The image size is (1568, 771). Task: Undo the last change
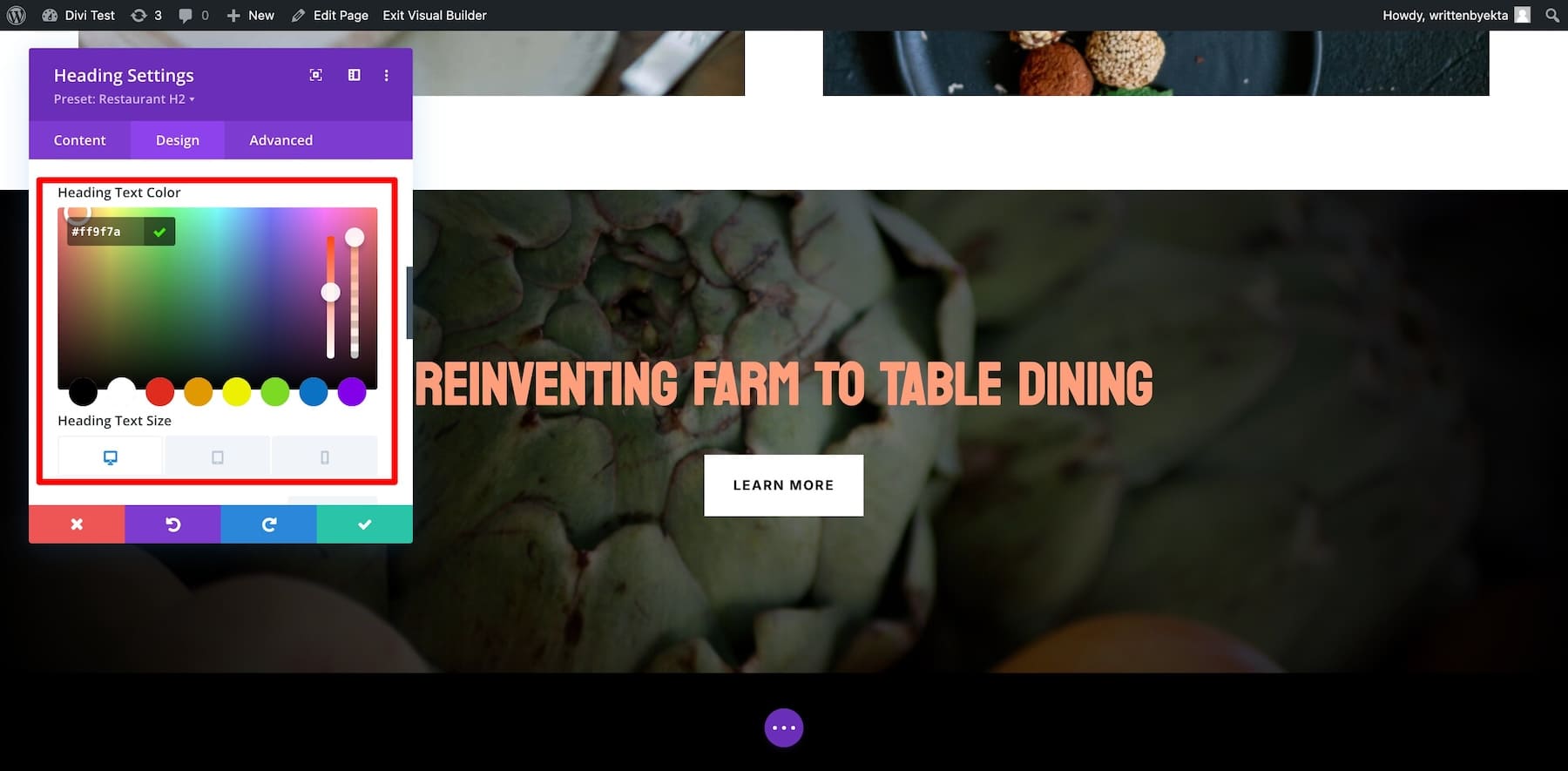172,524
